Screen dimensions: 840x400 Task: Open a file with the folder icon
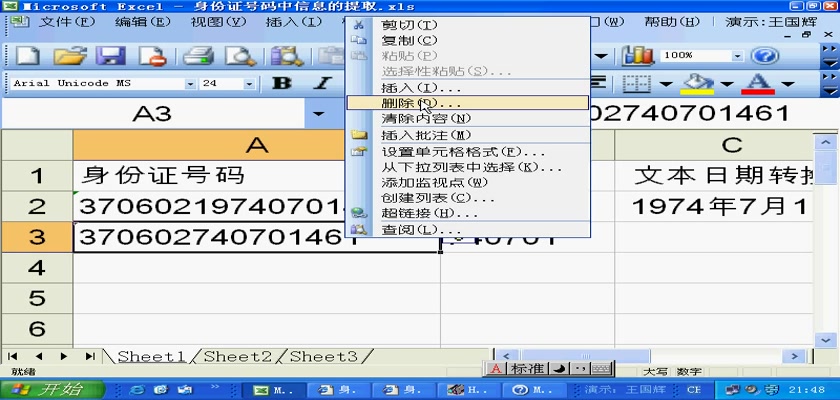coord(70,56)
